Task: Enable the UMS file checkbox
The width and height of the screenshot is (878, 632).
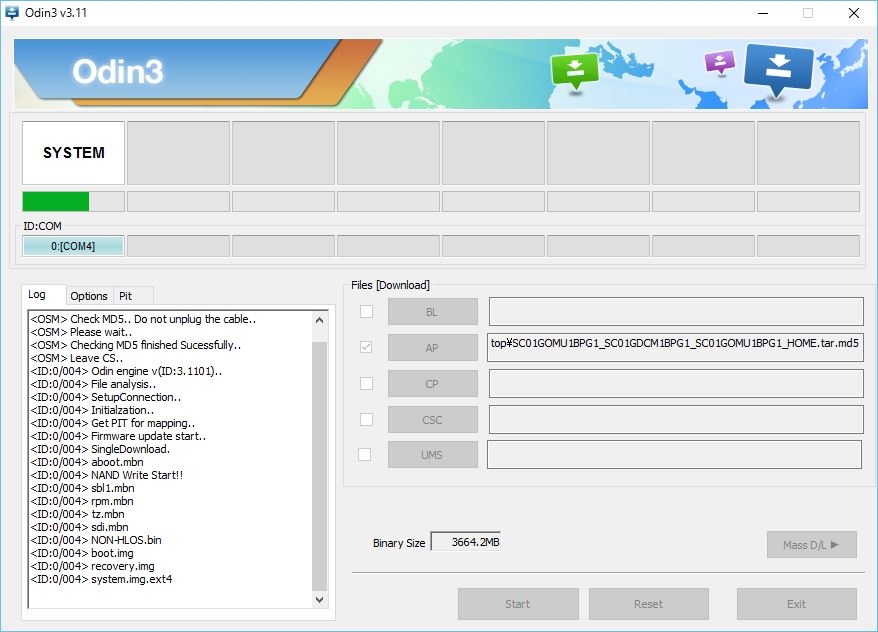Action: coord(365,455)
